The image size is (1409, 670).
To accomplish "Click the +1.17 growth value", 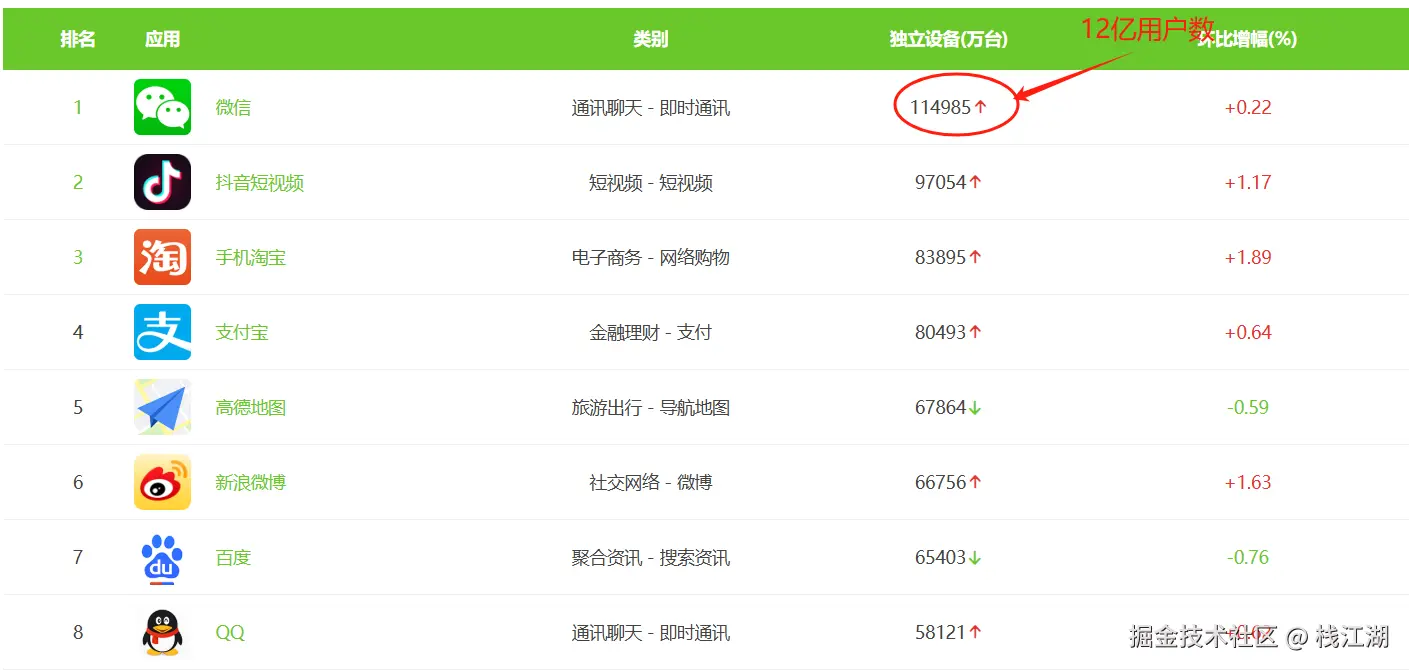I will [x=1248, y=182].
